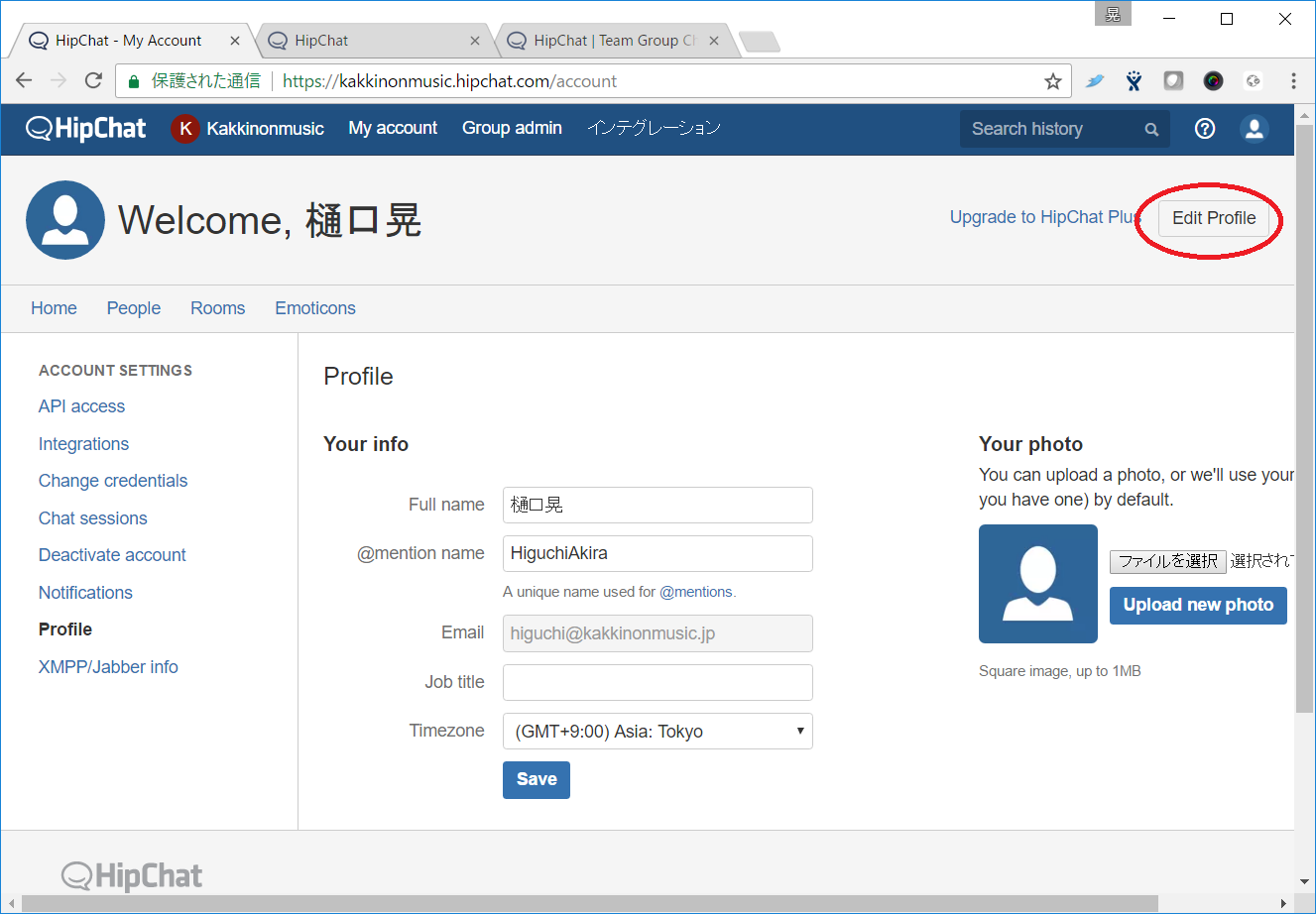Click the Full name input field
This screenshot has height=914, width=1316.
coord(658,505)
